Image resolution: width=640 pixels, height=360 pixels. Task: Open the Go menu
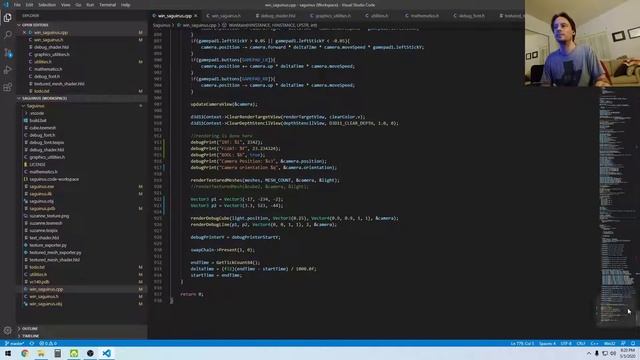(78, 5)
